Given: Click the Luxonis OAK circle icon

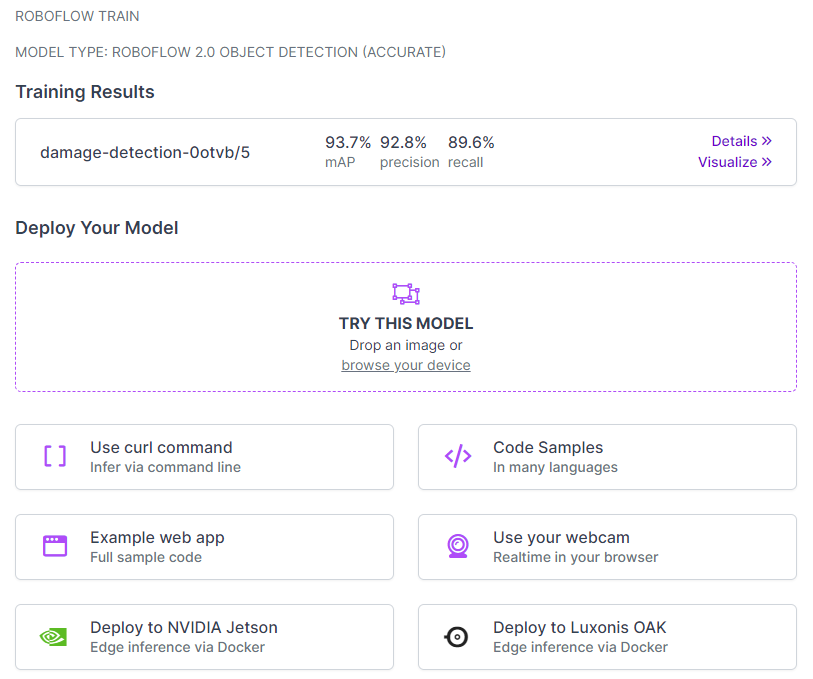Looking at the screenshot, I should tap(457, 636).
